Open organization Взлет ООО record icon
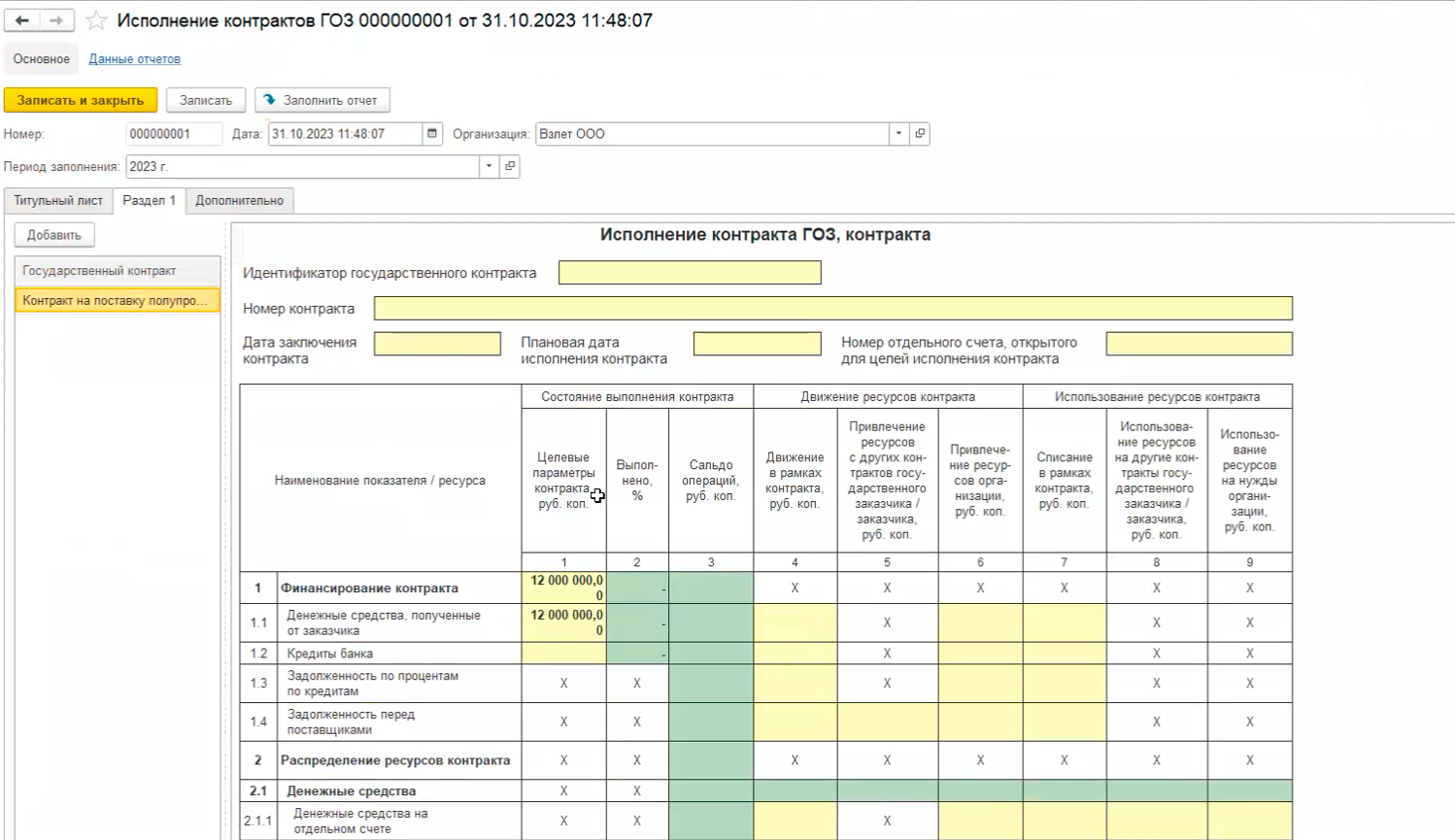Viewport: 1455px width, 840px height. point(920,134)
